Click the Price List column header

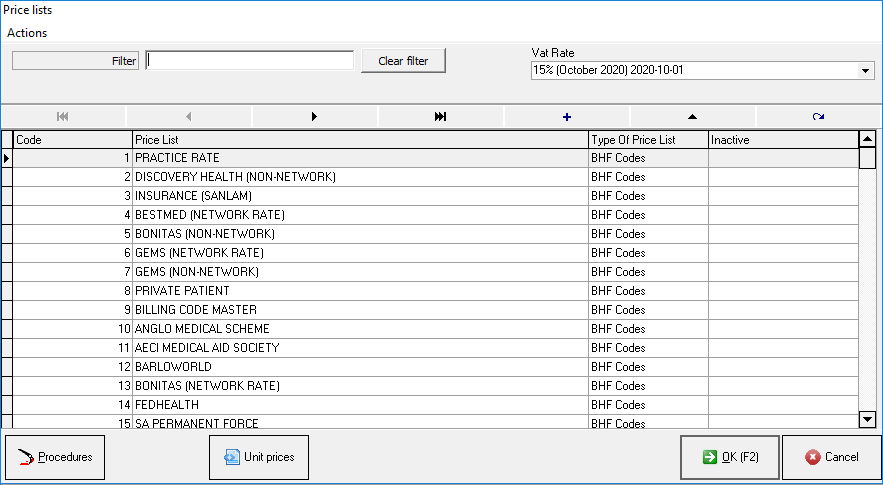(360, 140)
